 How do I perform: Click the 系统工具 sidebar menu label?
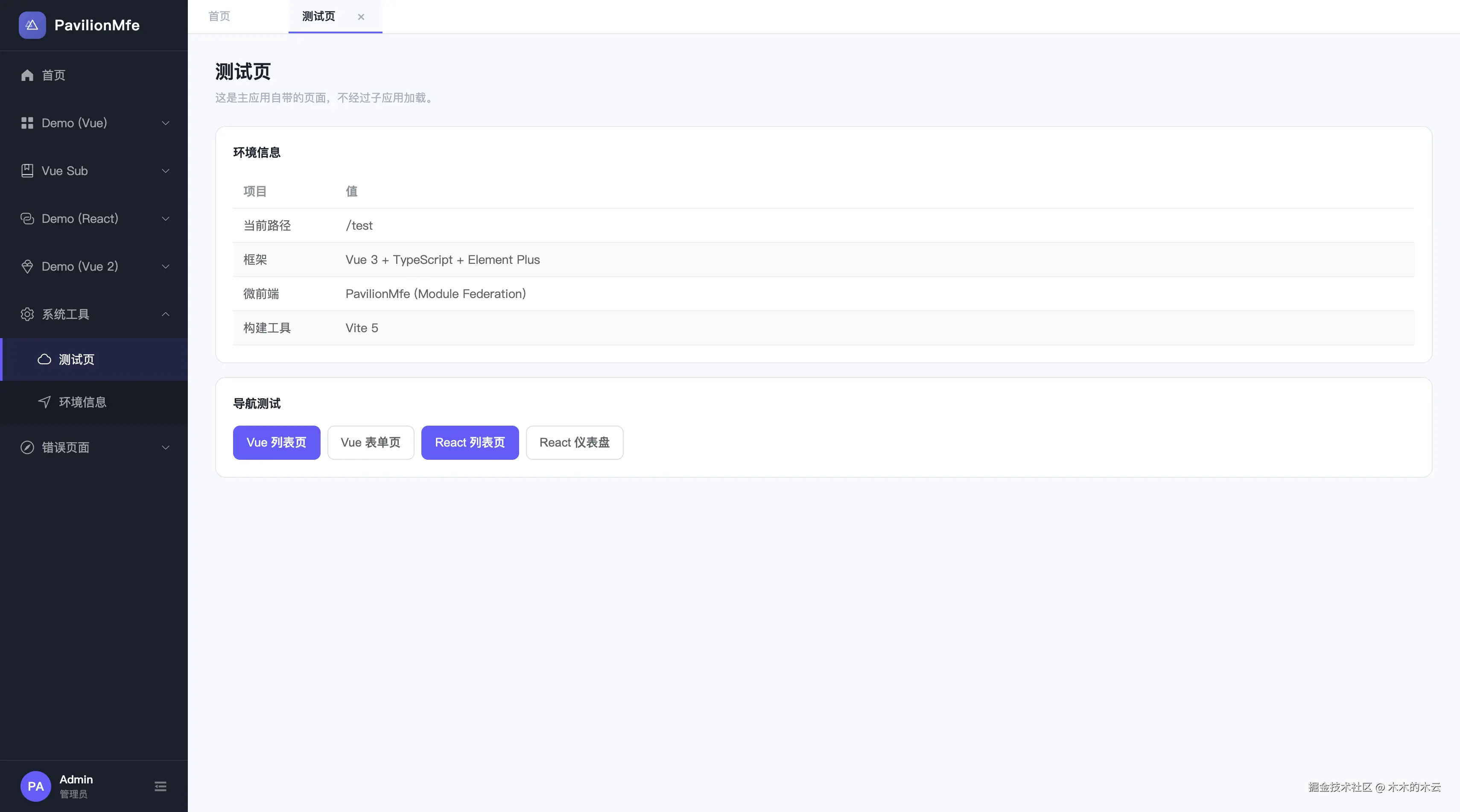pyautogui.click(x=66, y=314)
